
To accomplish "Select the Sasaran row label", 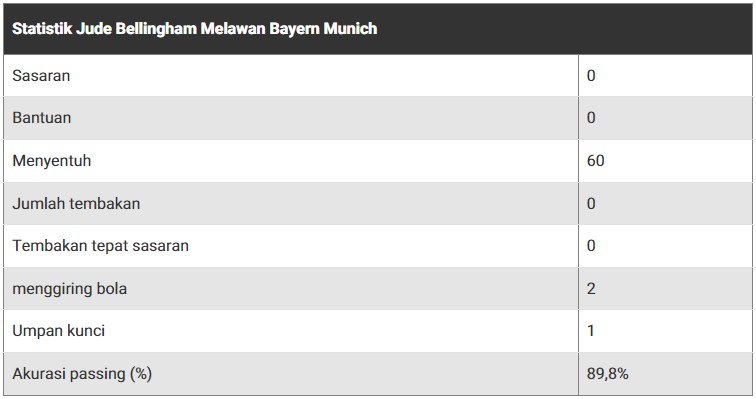I will pyautogui.click(x=41, y=76).
